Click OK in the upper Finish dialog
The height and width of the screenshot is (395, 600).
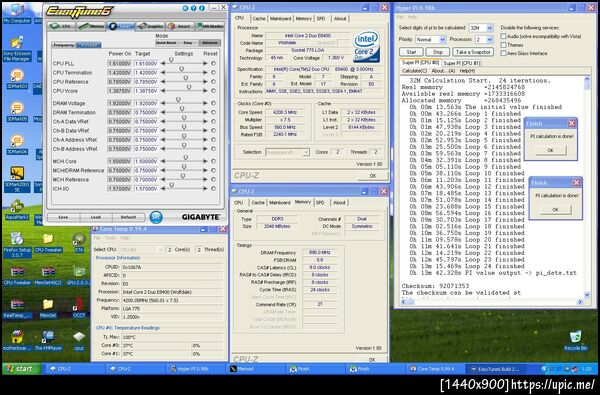click(551, 150)
